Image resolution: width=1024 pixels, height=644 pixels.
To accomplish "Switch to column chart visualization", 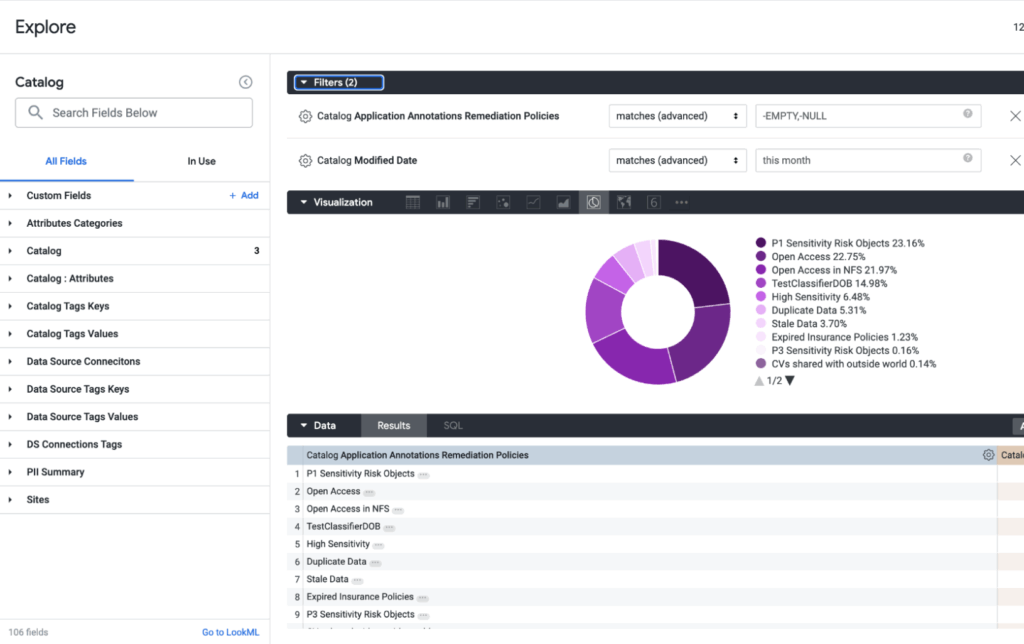I will 442,202.
